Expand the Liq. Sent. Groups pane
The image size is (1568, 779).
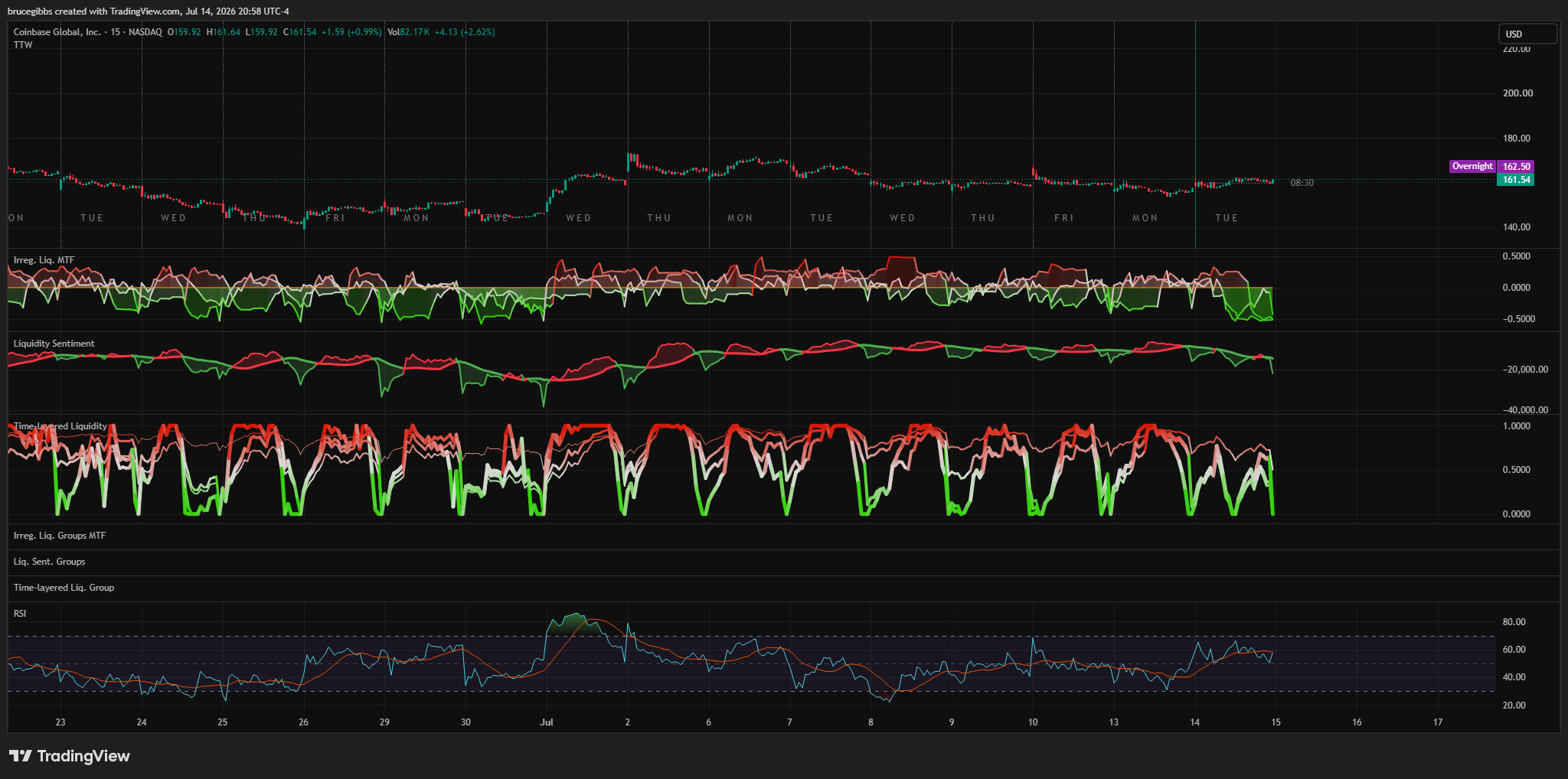pyautogui.click(x=49, y=562)
